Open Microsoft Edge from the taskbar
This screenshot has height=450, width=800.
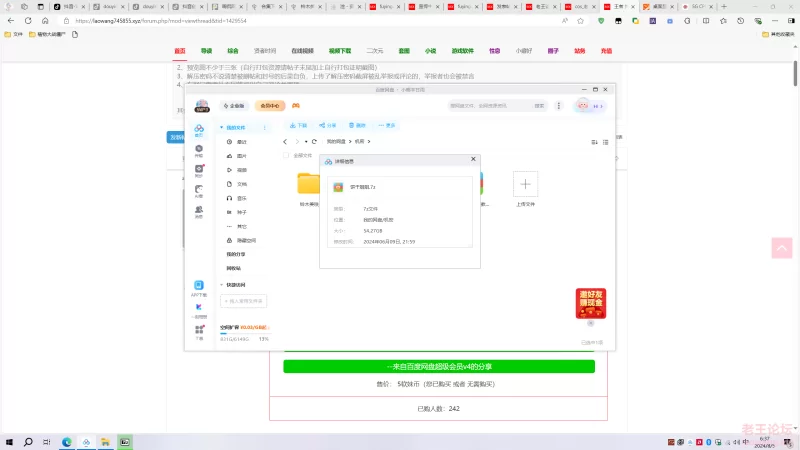(67, 442)
